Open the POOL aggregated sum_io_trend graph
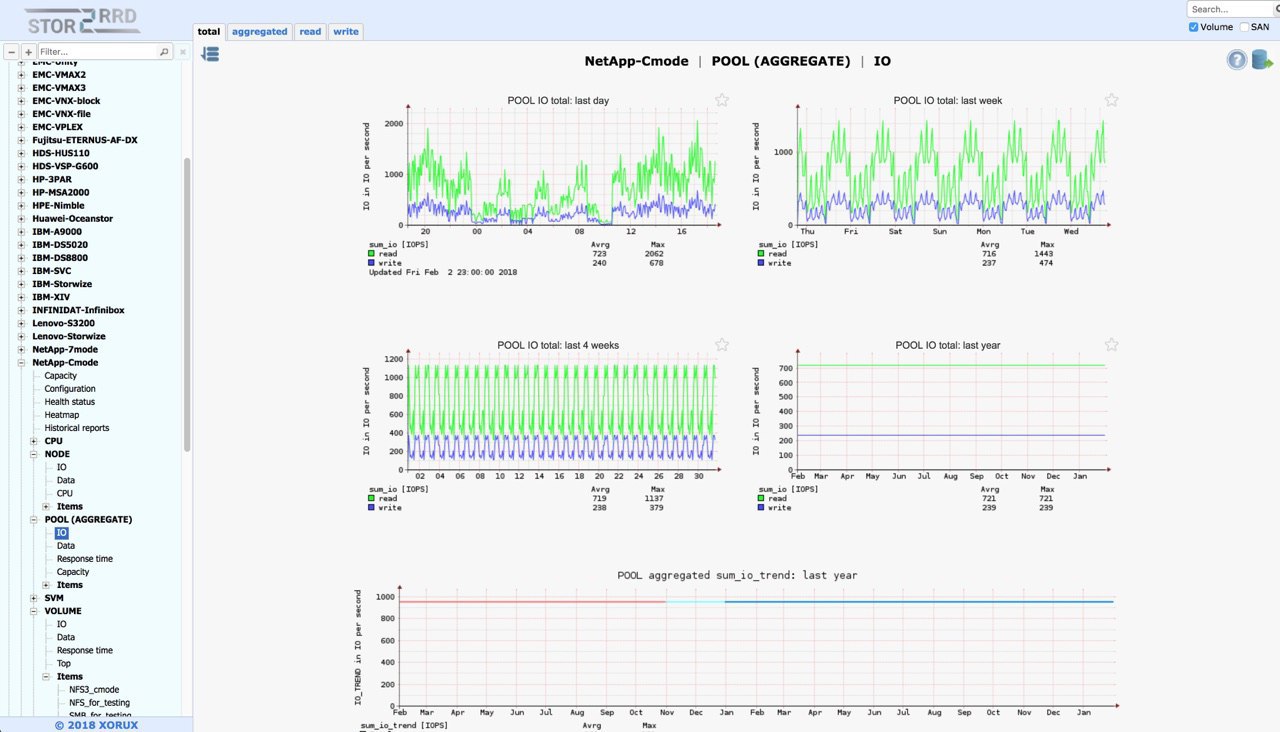 [737, 650]
